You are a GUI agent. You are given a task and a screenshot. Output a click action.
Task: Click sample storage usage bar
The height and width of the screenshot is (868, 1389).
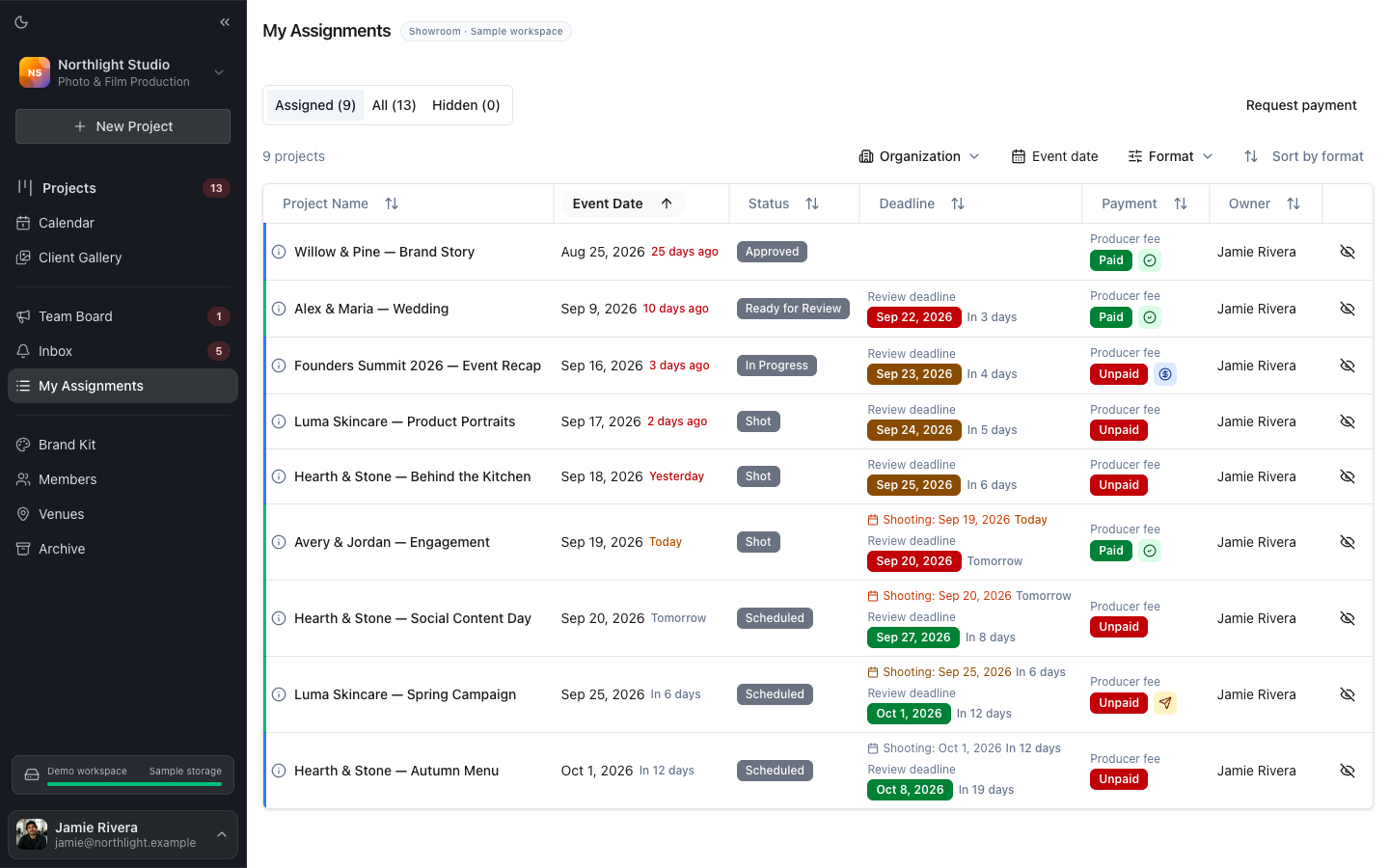tap(135, 784)
